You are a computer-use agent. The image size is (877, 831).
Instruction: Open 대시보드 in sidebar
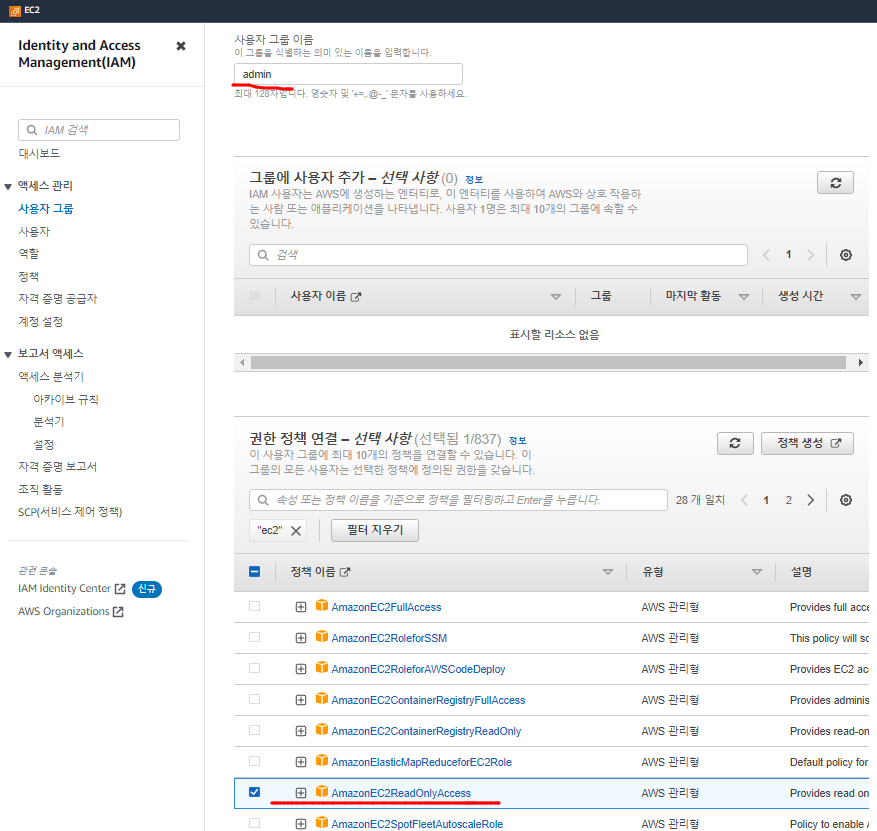[39, 153]
